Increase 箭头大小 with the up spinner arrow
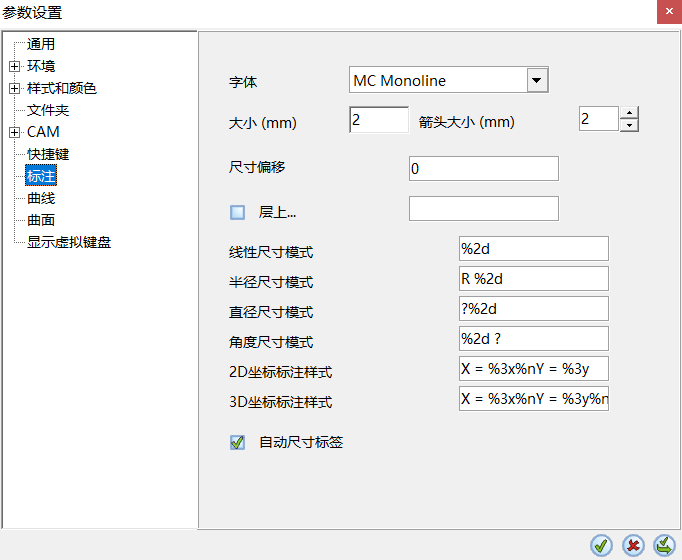 (x=629, y=113)
